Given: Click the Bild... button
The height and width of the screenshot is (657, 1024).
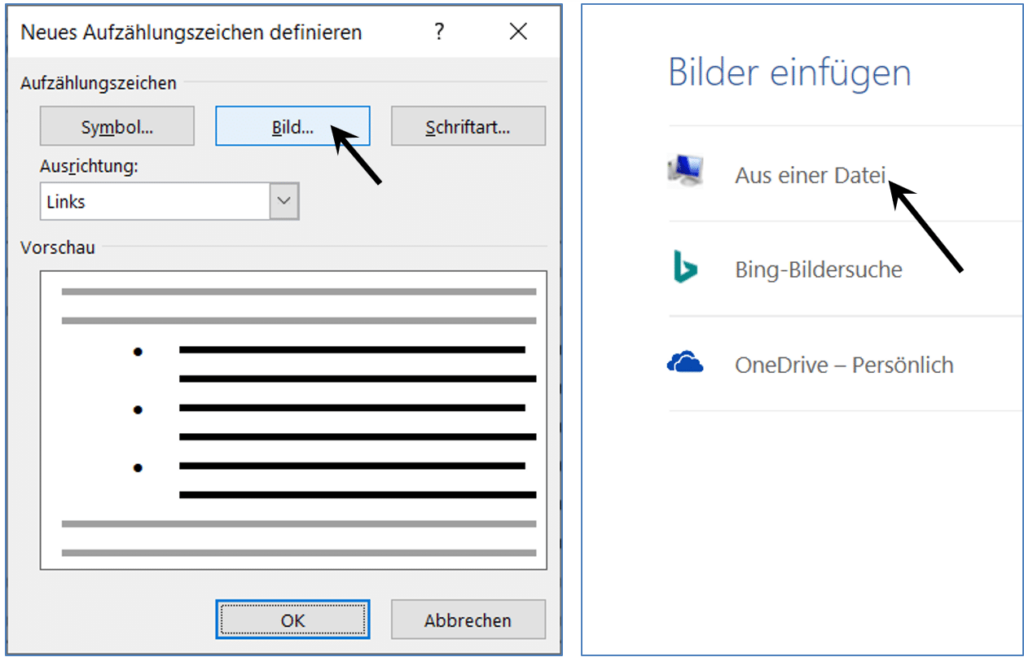Looking at the screenshot, I should [293, 127].
